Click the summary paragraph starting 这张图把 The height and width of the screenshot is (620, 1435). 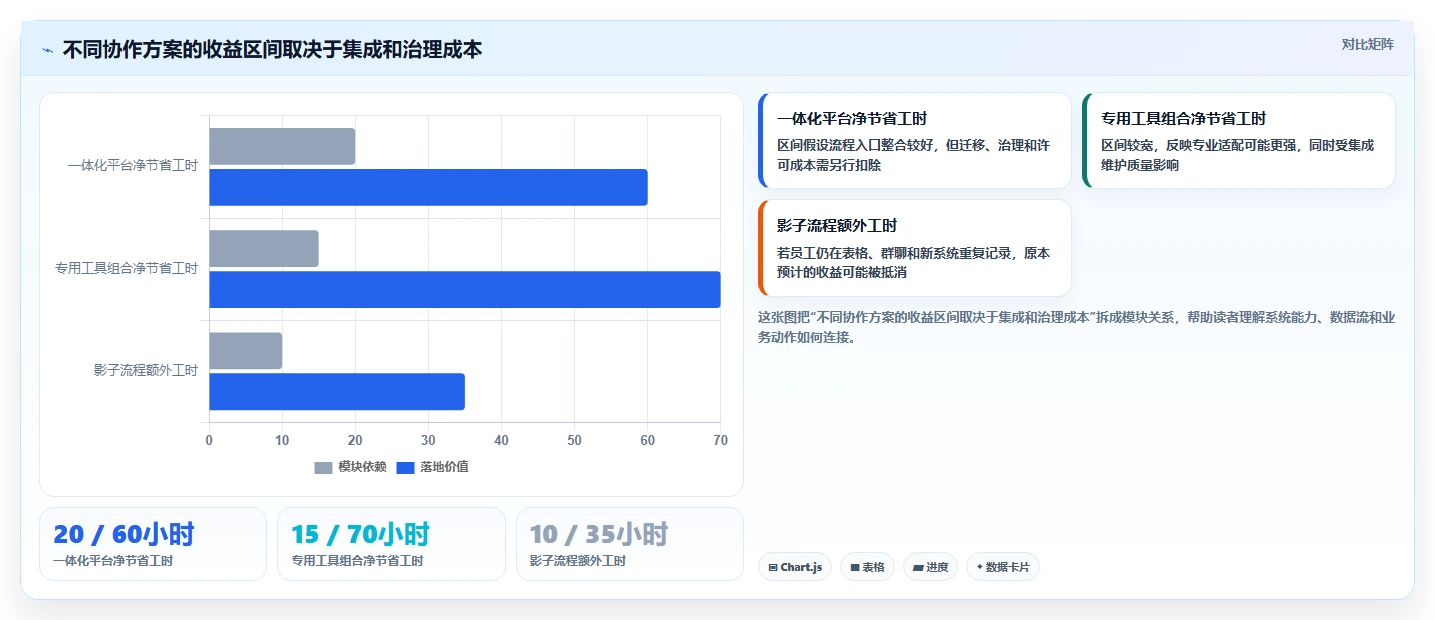[1076, 327]
